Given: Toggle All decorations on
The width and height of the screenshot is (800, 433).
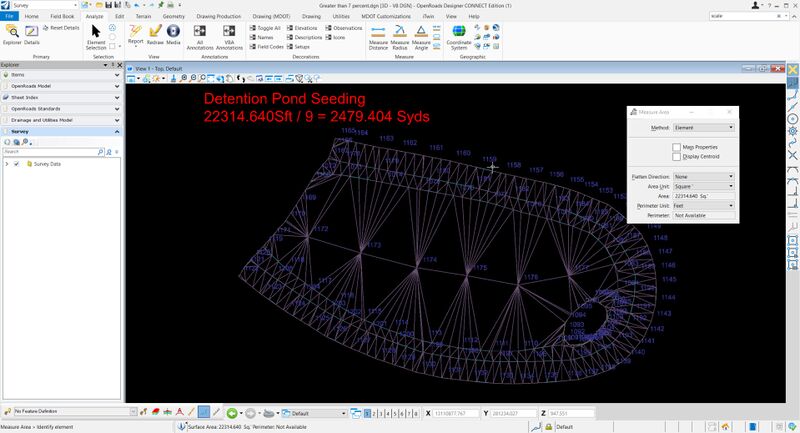Looking at the screenshot, I should 265,28.
